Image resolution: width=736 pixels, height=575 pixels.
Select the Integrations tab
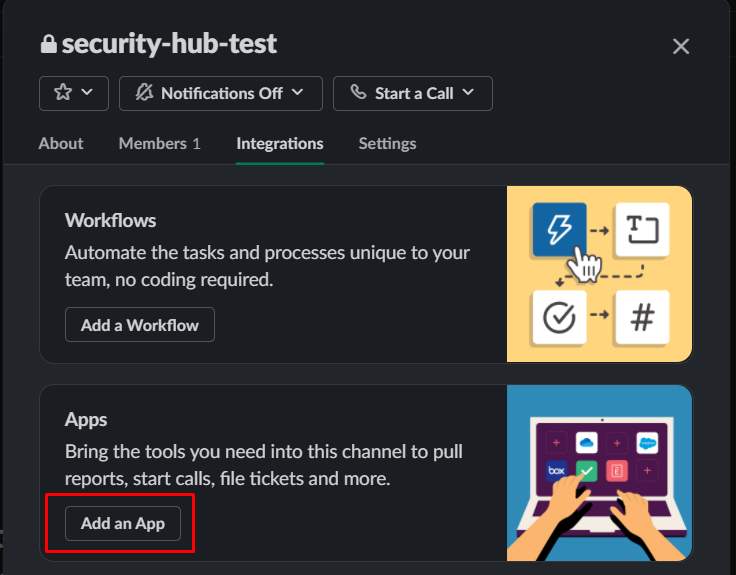[280, 144]
